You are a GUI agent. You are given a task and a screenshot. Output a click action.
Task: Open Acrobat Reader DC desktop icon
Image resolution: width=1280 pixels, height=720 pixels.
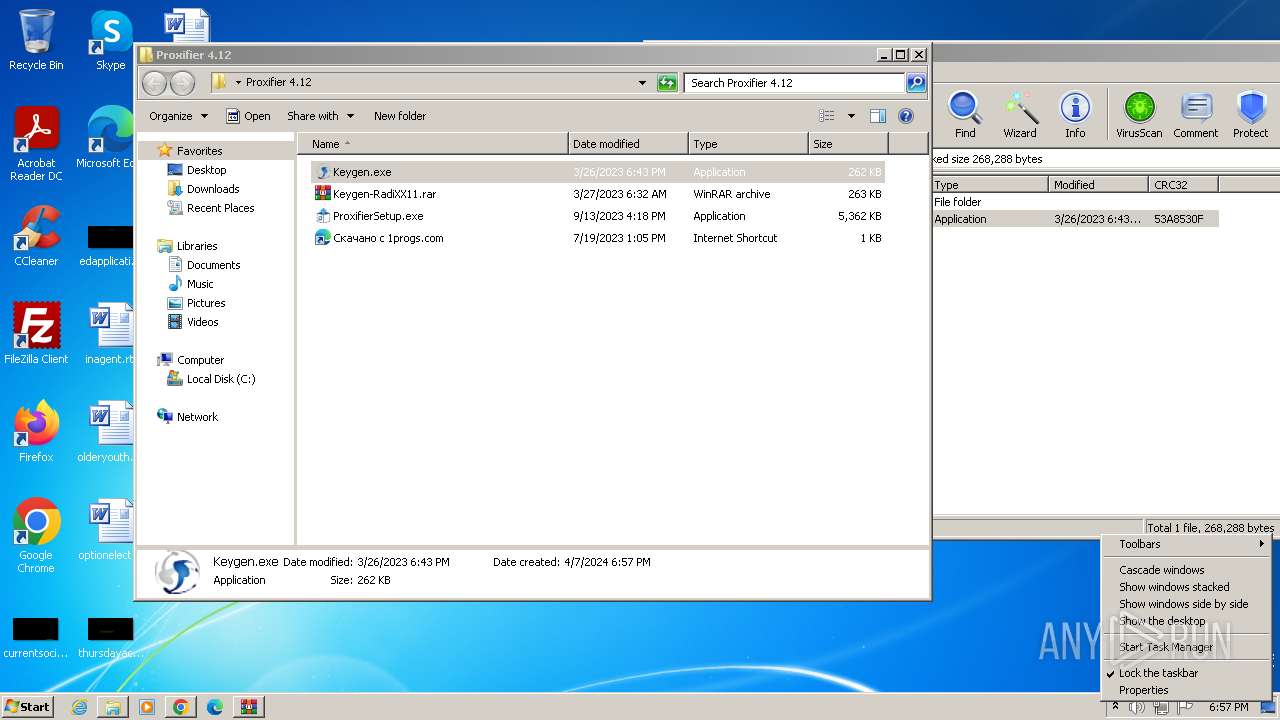pos(36,144)
